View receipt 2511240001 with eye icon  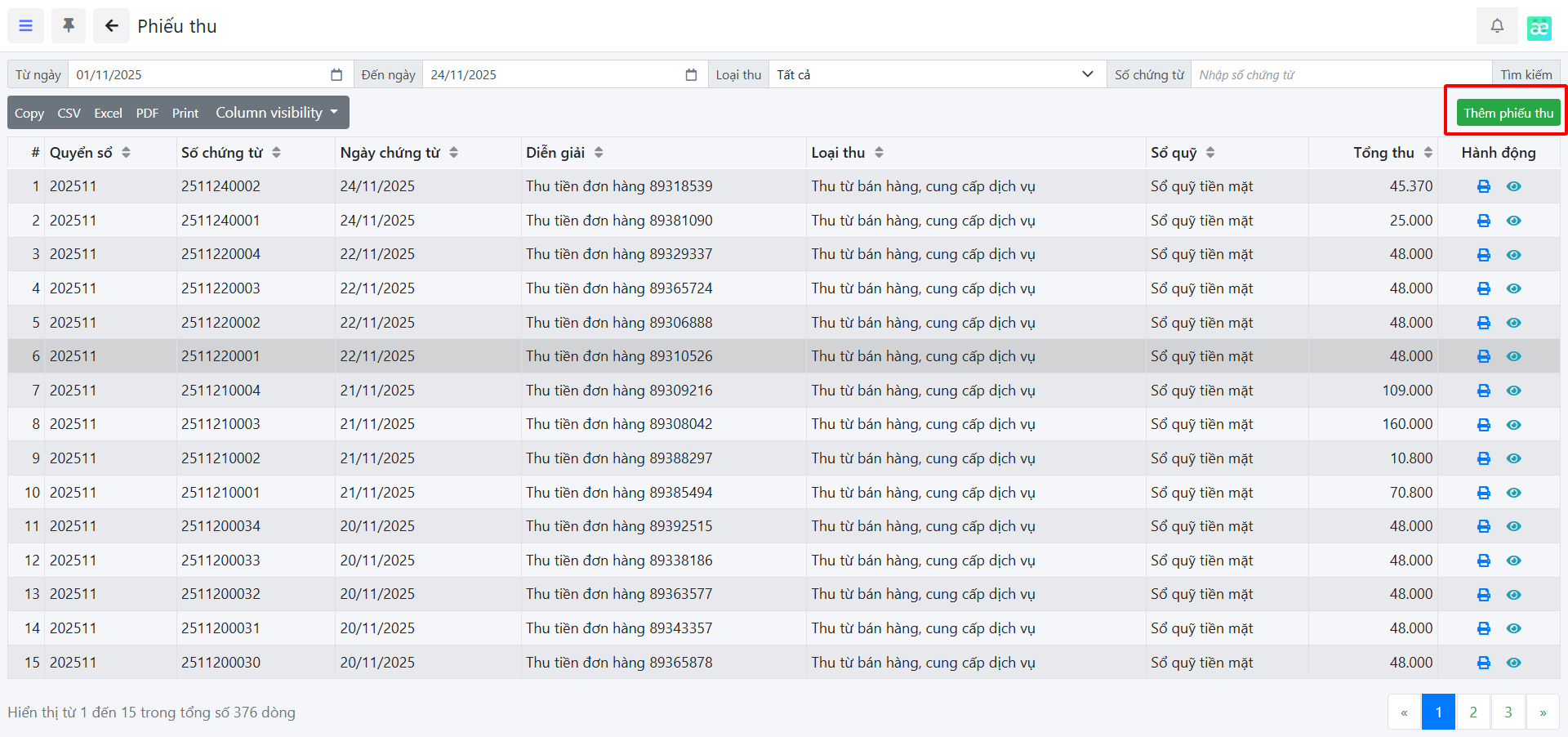click(1513, 221)
